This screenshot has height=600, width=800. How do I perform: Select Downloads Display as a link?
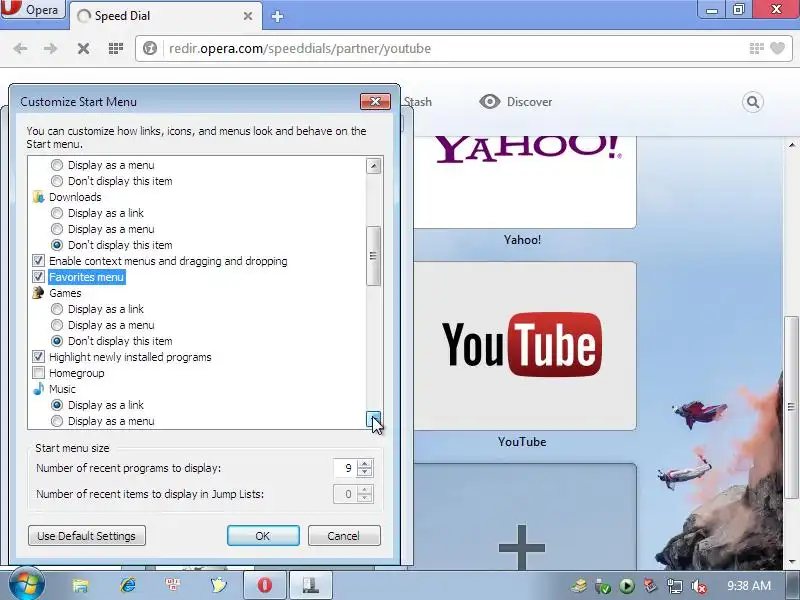pos(57,213)
